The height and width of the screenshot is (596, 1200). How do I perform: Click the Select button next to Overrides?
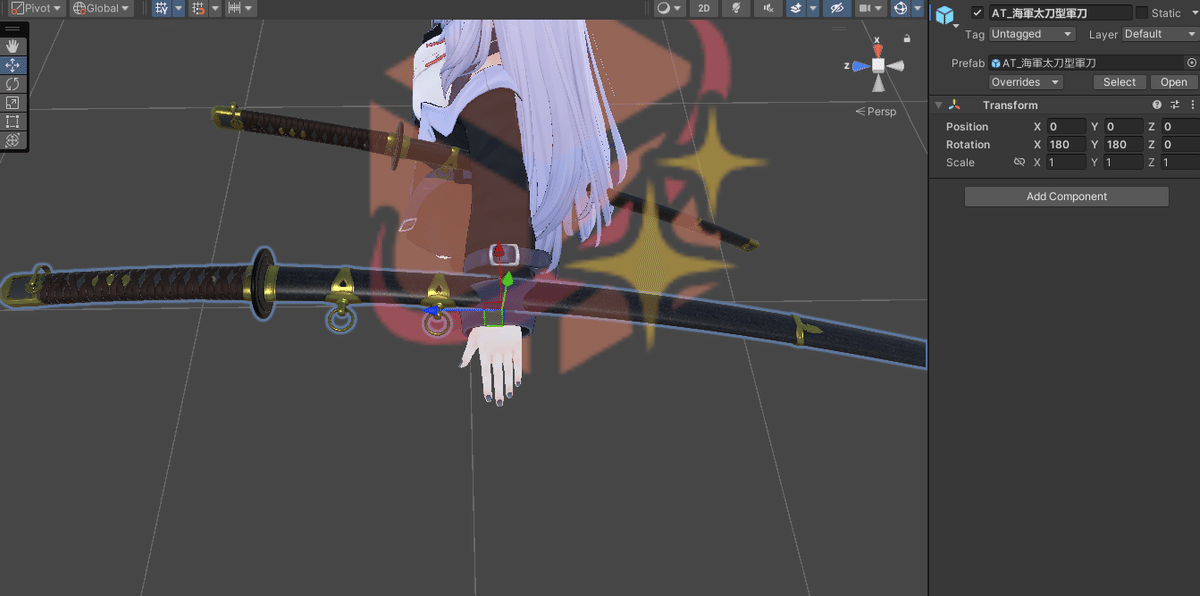click(x=1119, y=82)
